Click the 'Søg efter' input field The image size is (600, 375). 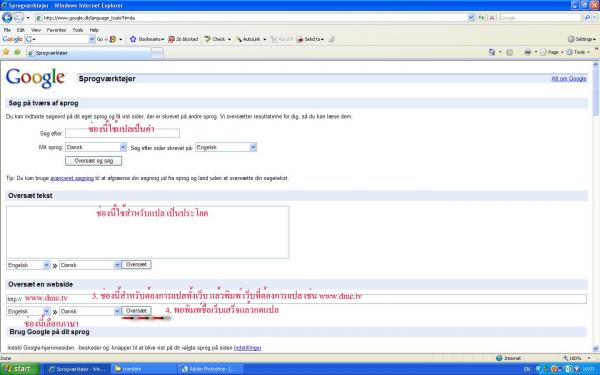coord(122,133)
